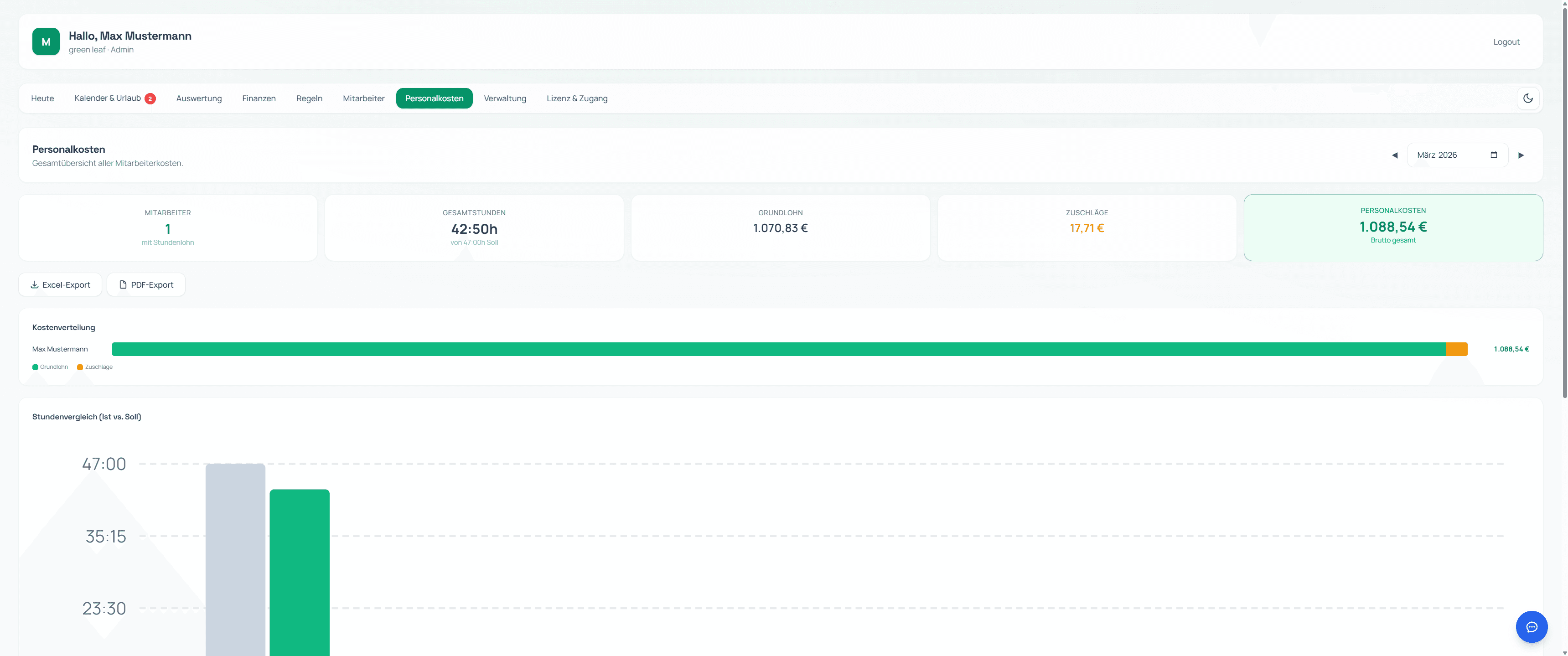
Task: Click Excel-Export button
Action: pos(60,285)
